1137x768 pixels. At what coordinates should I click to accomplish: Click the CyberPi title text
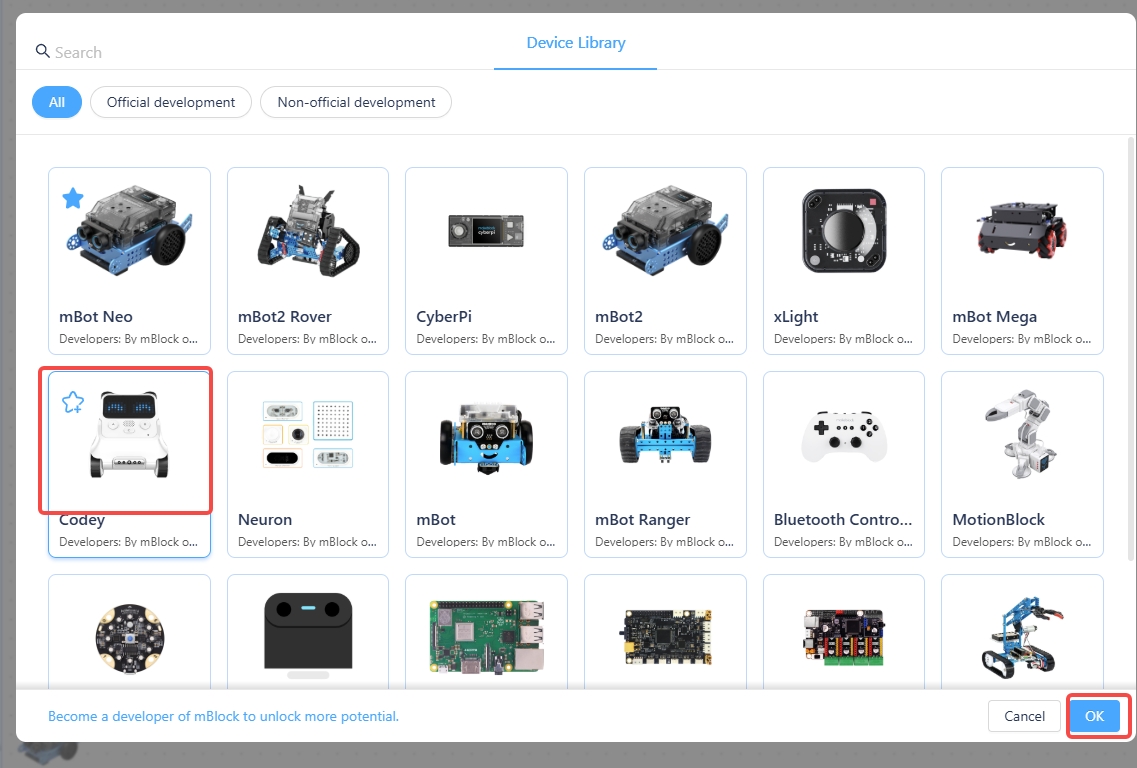click(444, 317)
